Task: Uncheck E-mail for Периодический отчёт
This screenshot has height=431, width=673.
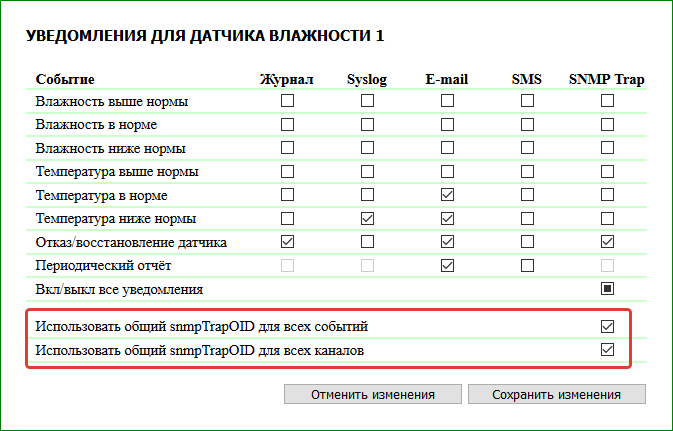Action: [x=447, y=265]
